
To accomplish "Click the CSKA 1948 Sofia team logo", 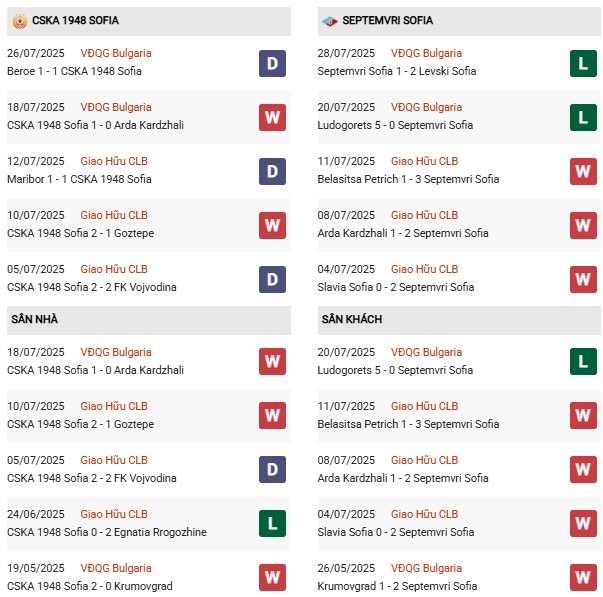I will point(17,20).
